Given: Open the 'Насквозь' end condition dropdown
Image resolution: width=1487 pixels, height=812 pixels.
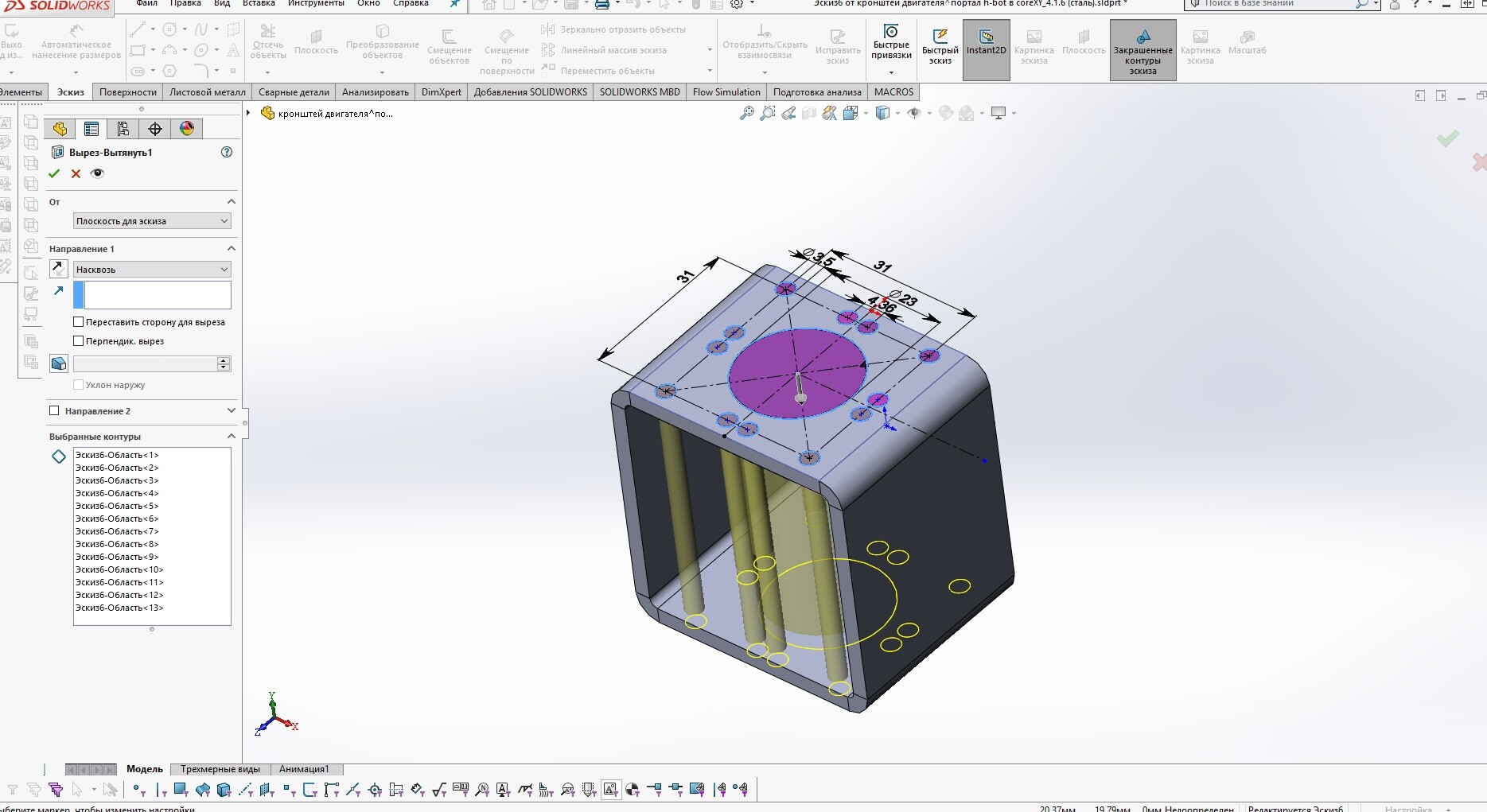Looking at the screenshot, I should (152, 270).
